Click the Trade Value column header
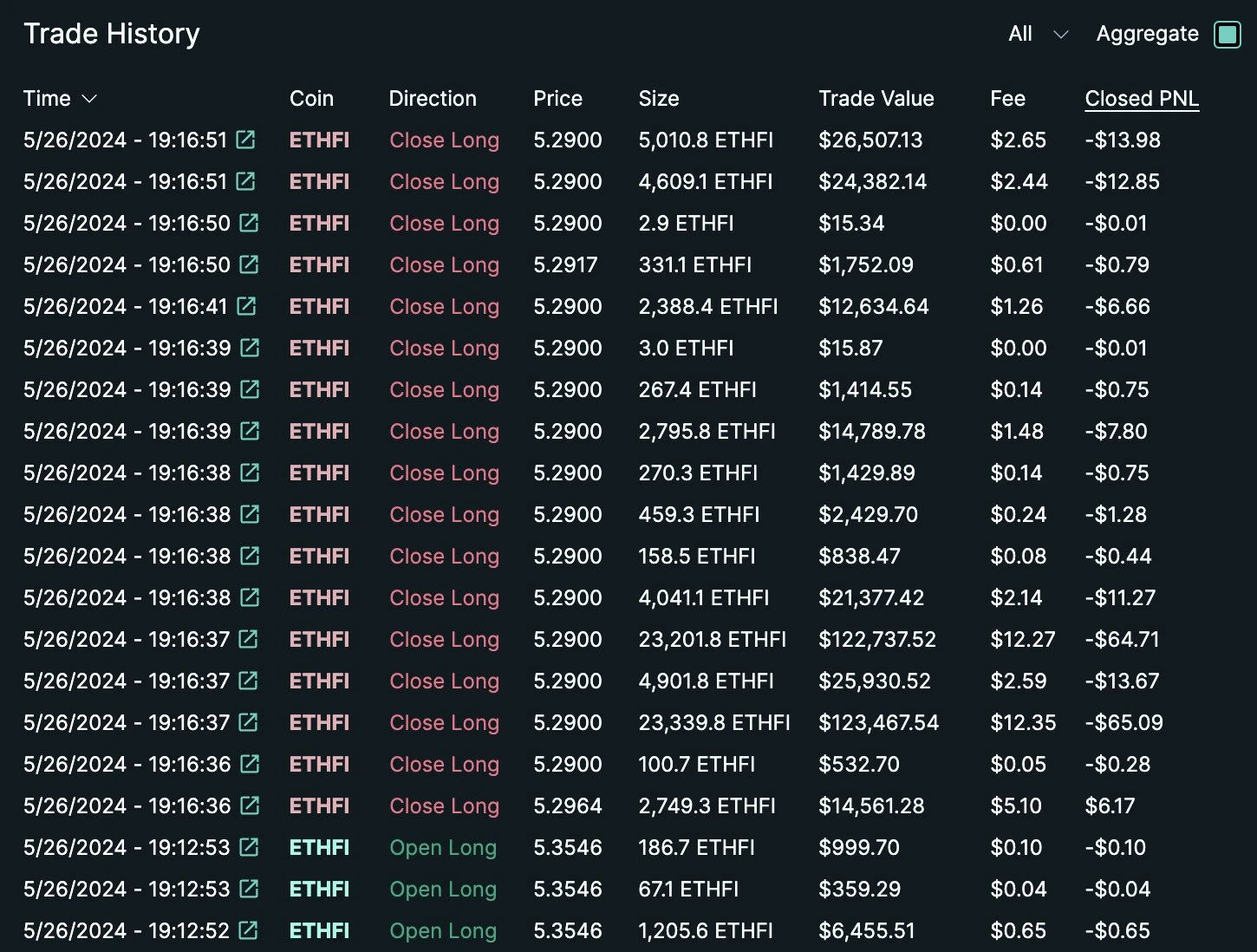This screenshot has height=952, width=1257. click(876, 99)
